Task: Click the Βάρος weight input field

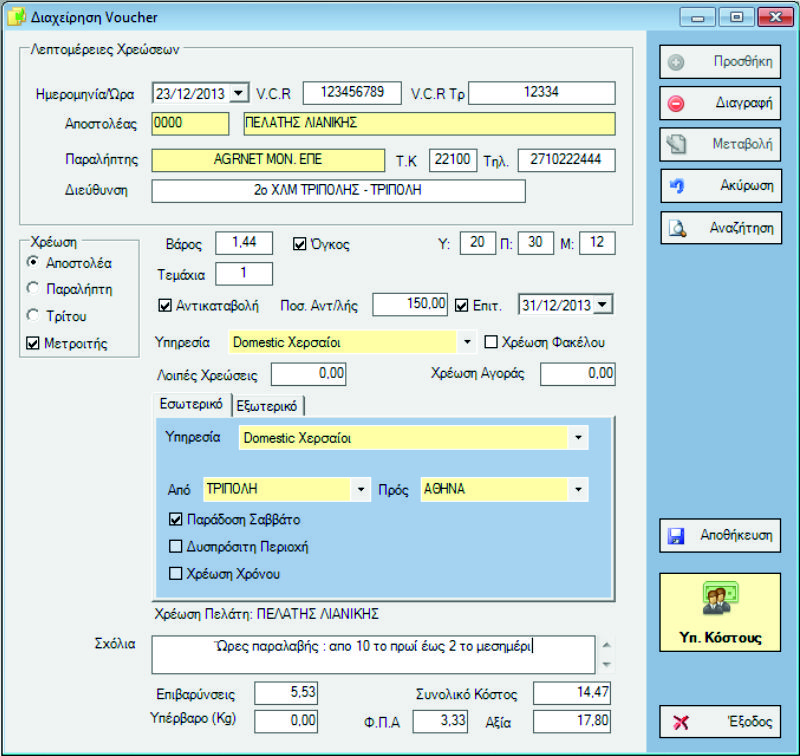Action: pyautogui.click(x=244, y=243)
